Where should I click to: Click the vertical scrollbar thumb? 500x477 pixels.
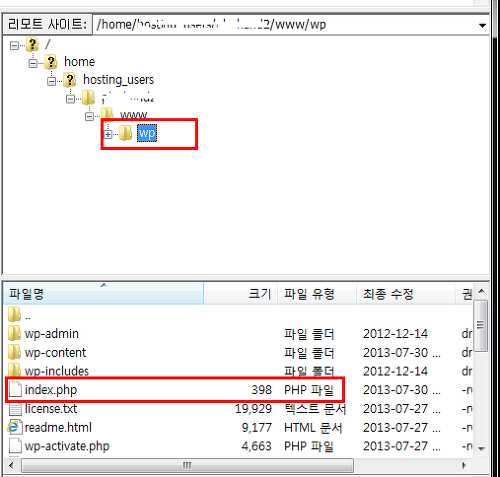coord(480,326)
